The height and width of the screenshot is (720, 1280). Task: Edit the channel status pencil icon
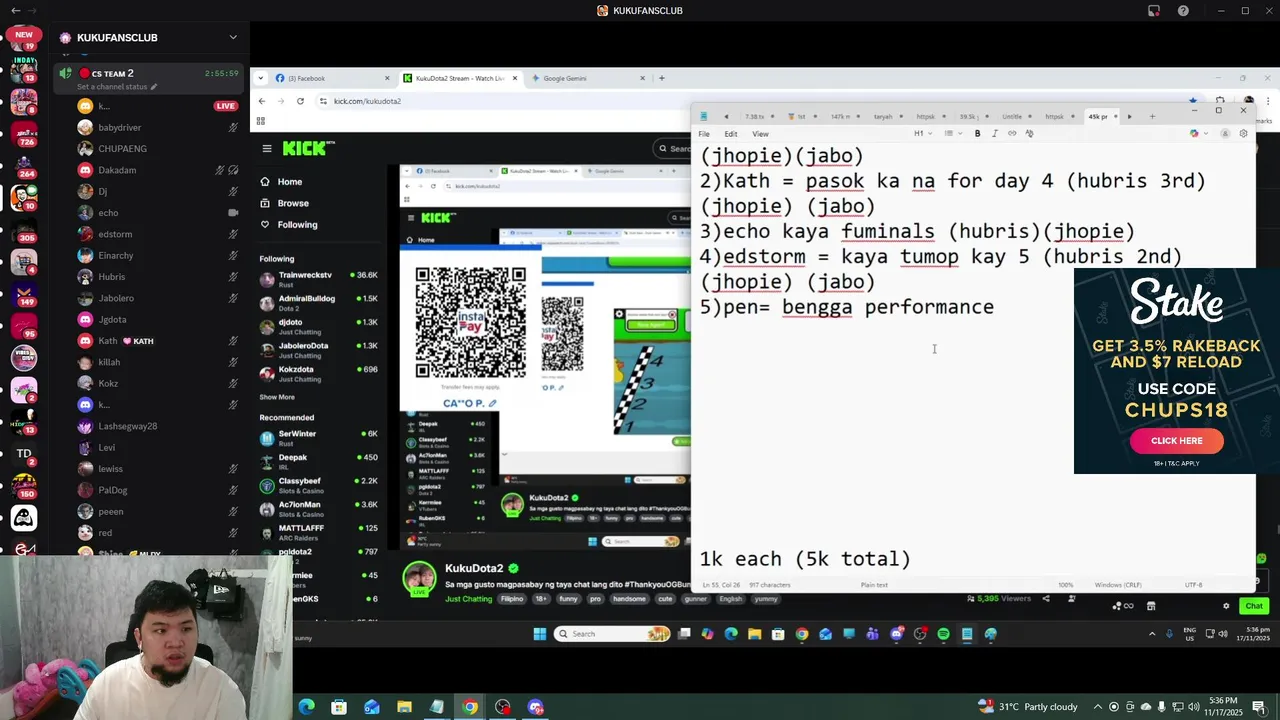[x=153, y=87]
